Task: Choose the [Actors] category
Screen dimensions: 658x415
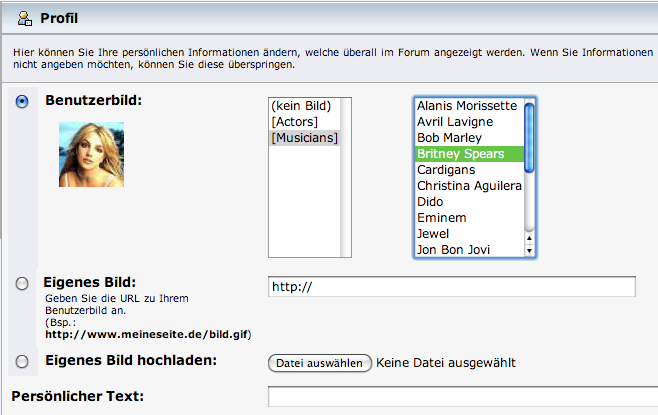Action: coord(304,122)
